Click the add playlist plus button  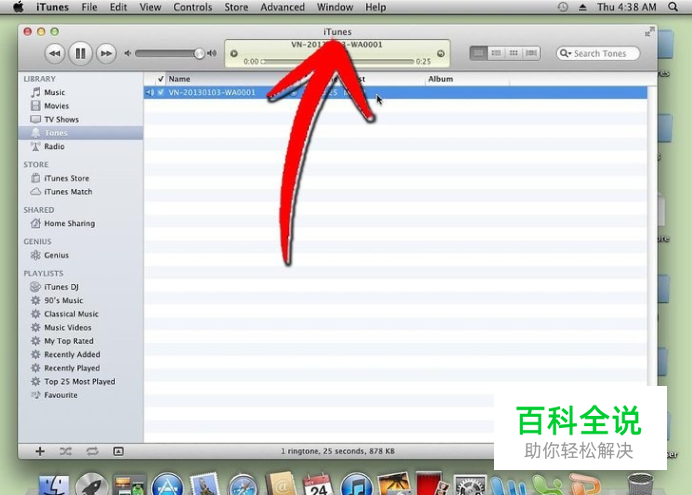pos(40,451)
